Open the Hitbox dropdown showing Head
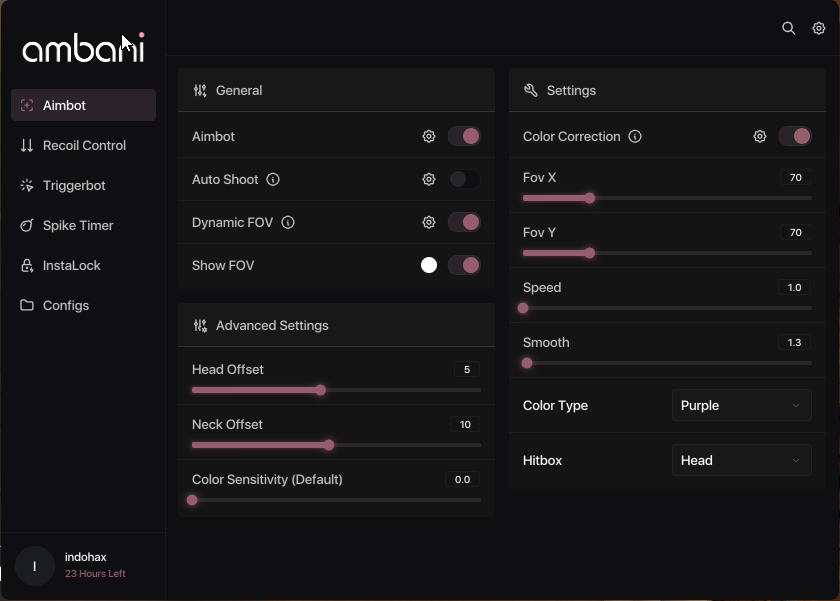840x601 pixels. [741, 461]
